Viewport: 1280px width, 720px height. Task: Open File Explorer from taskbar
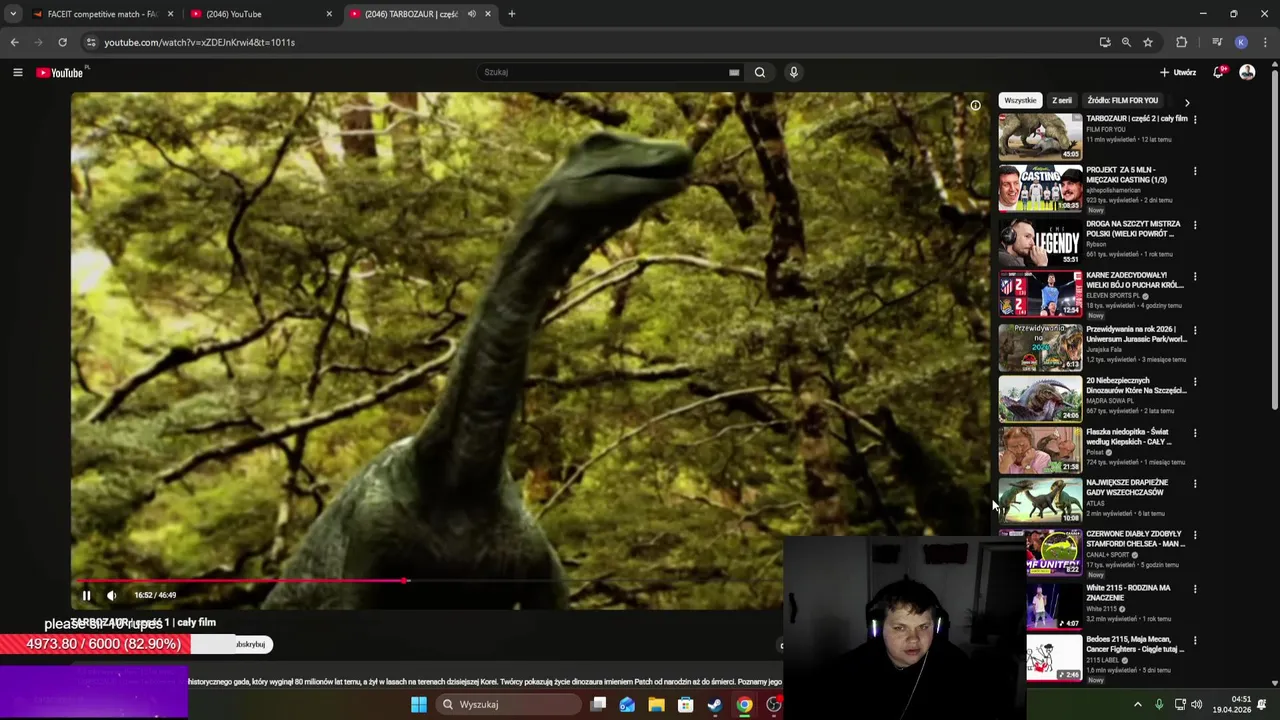tap(656, 704)
